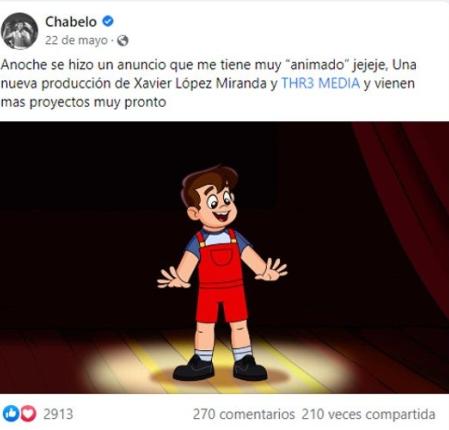View who reacted via the 2913 count

coord(58,414)
